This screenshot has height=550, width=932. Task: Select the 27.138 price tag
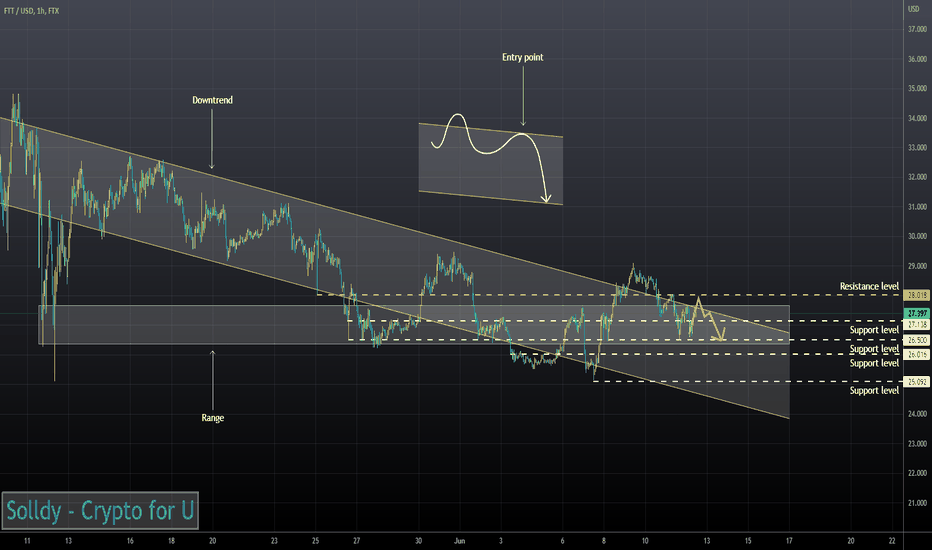(917, 325)
